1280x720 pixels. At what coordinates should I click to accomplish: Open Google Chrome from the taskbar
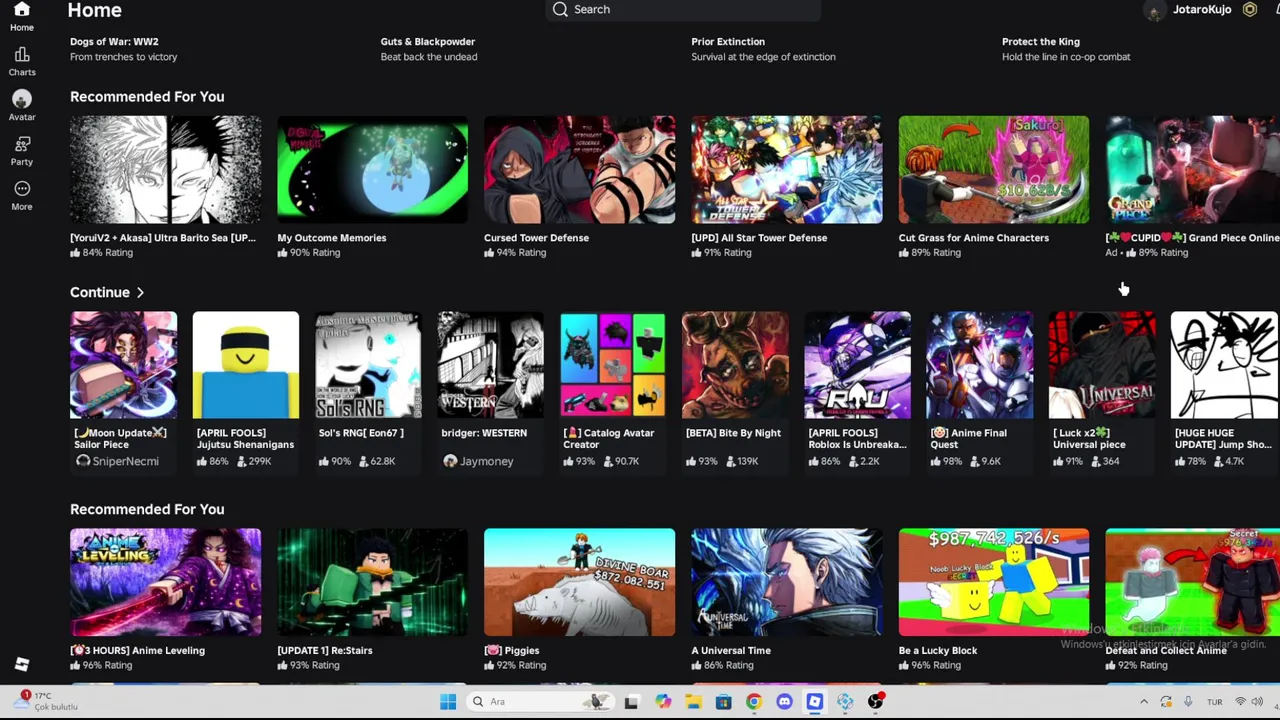[x=754, y=702]
